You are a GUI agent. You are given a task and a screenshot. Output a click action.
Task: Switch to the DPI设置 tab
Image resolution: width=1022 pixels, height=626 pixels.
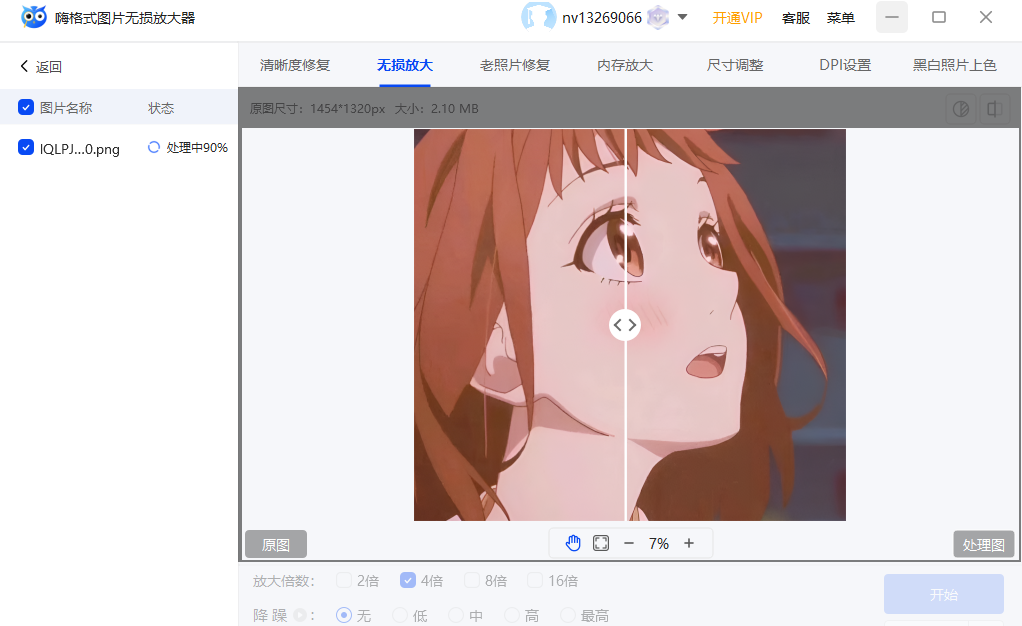(x=845, y=65)
